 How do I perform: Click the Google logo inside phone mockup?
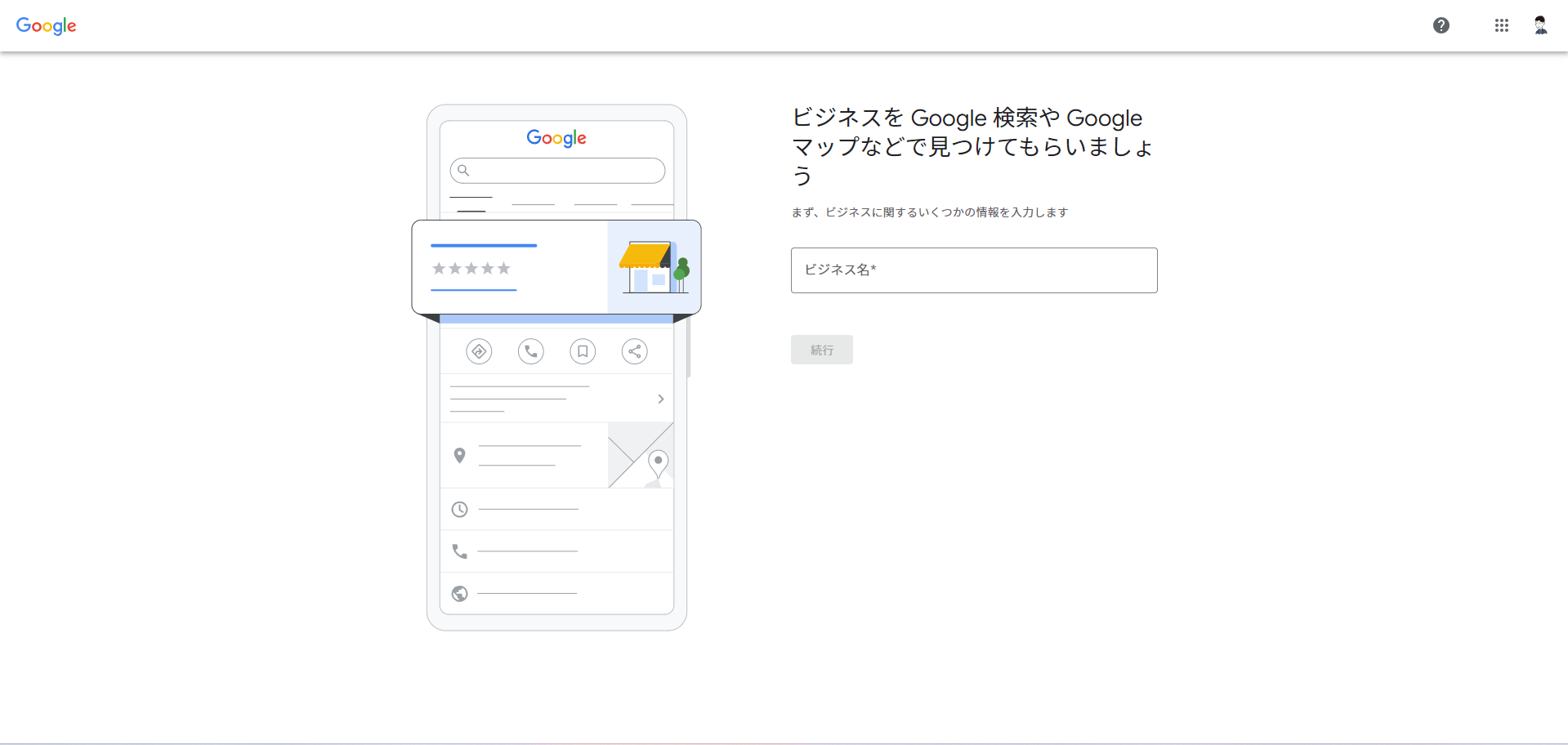pos(556,138)
